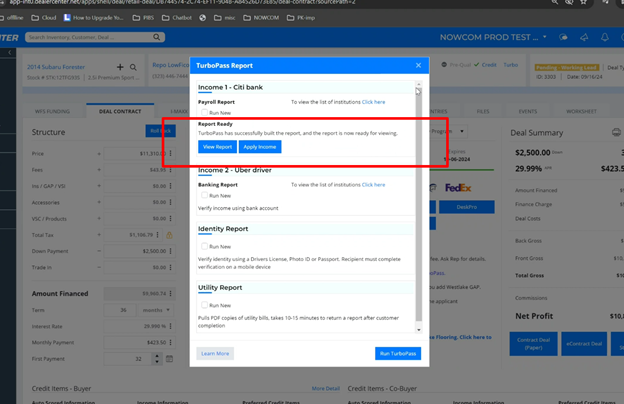This screenshot has width=624, height=404.
Task: Open the globe bookmark icon
Action: (x=203, y=18)
